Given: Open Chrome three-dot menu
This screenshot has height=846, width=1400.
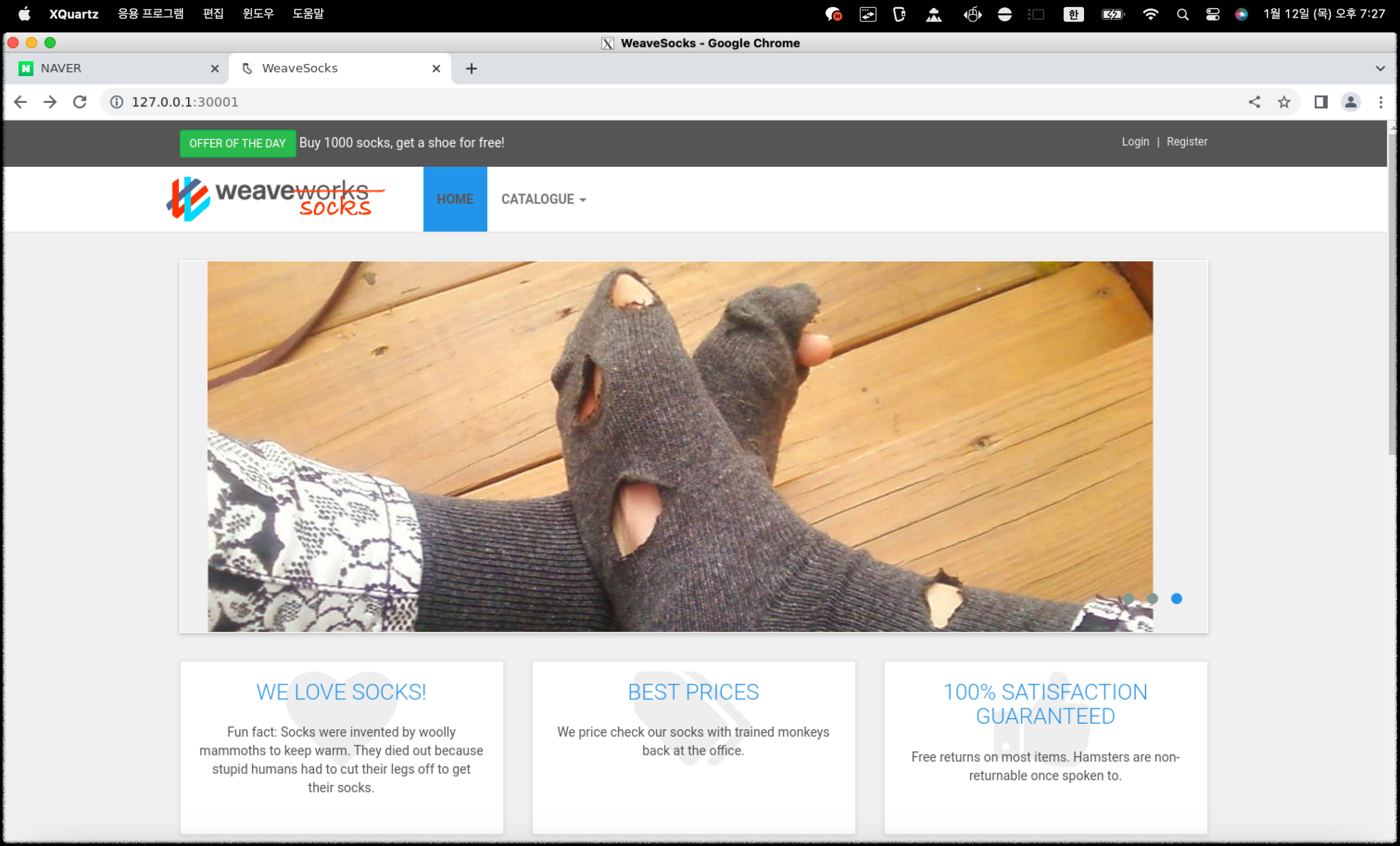Looking at the screenshot, I should click(x=1381, y=102).
